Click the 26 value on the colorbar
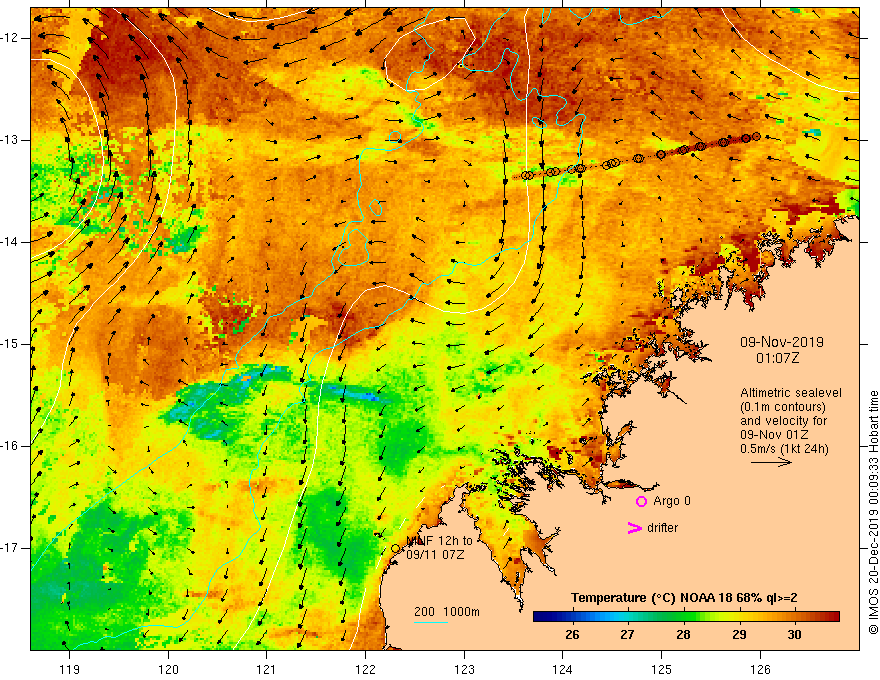The height and width of the screenshot is (680, 880). [572, 635]
